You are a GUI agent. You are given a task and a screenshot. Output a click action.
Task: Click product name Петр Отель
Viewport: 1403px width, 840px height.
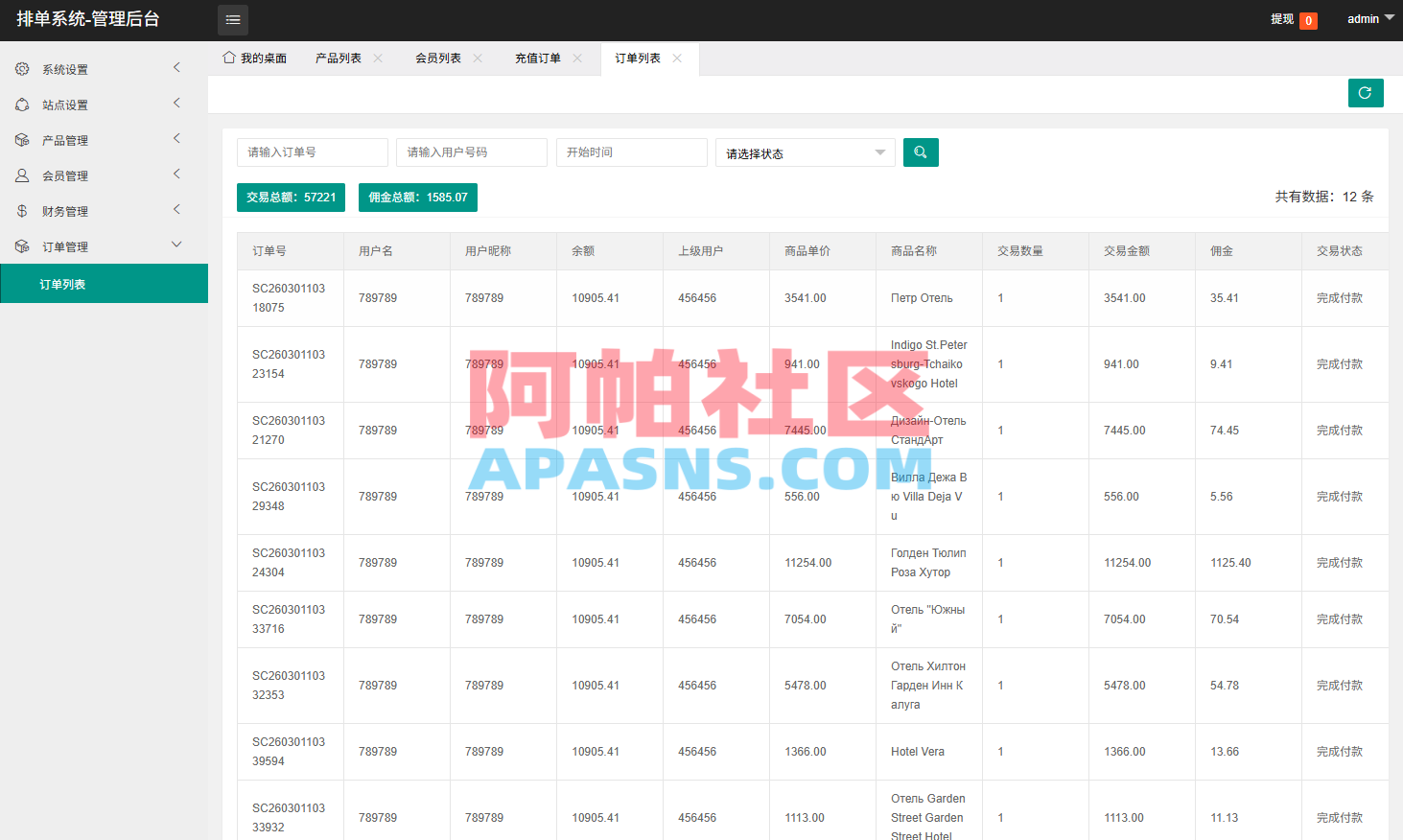coord(922,298)
